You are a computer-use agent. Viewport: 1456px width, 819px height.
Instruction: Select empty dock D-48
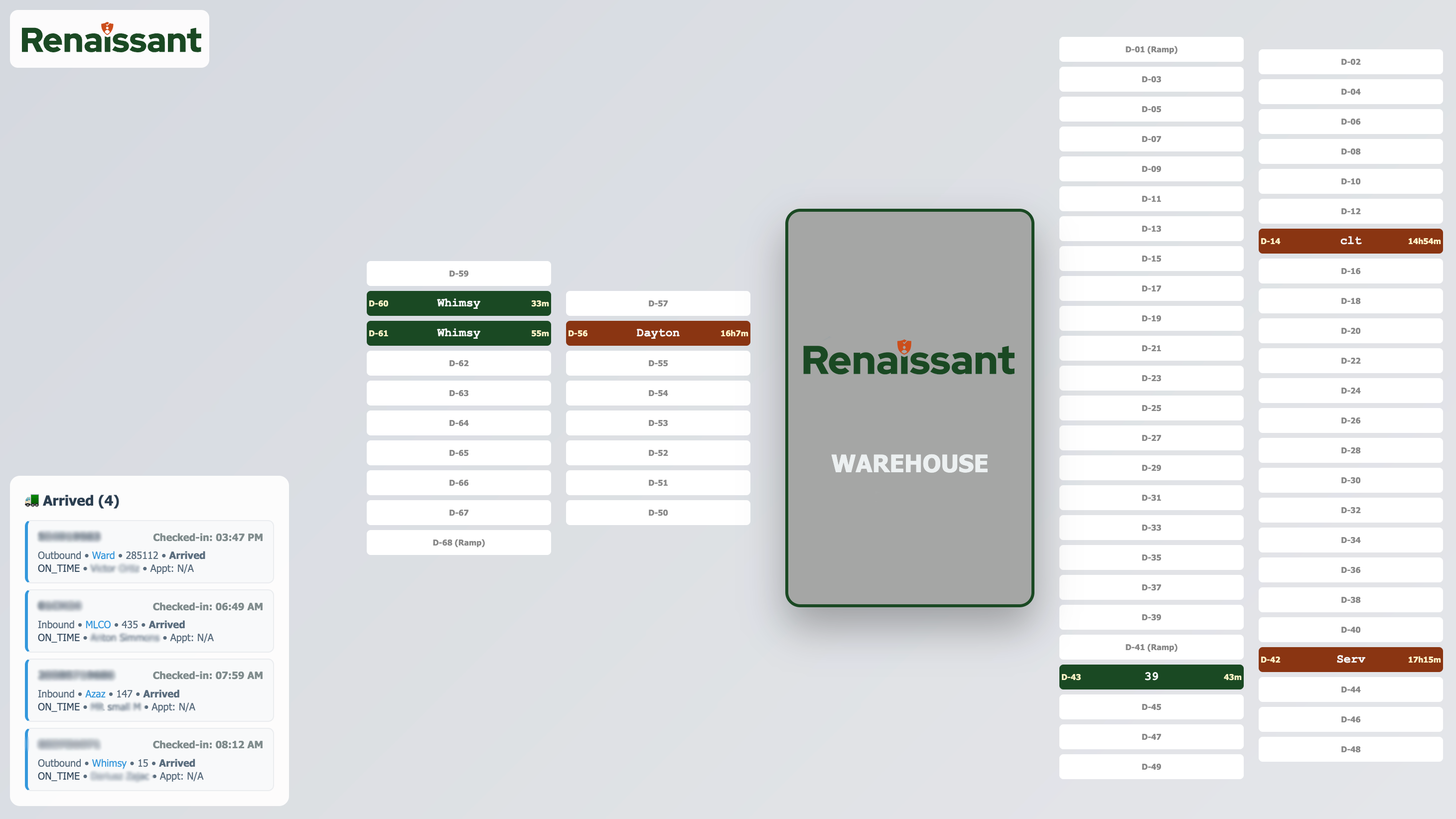click(x=1350, y=749)
